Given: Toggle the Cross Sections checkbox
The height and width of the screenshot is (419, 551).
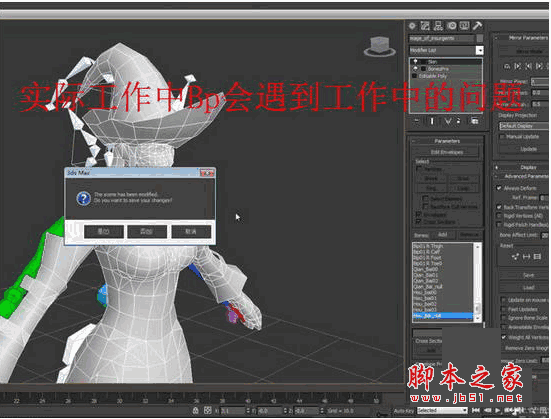Looking at the screenshot, I should click(x=419, y=222).
